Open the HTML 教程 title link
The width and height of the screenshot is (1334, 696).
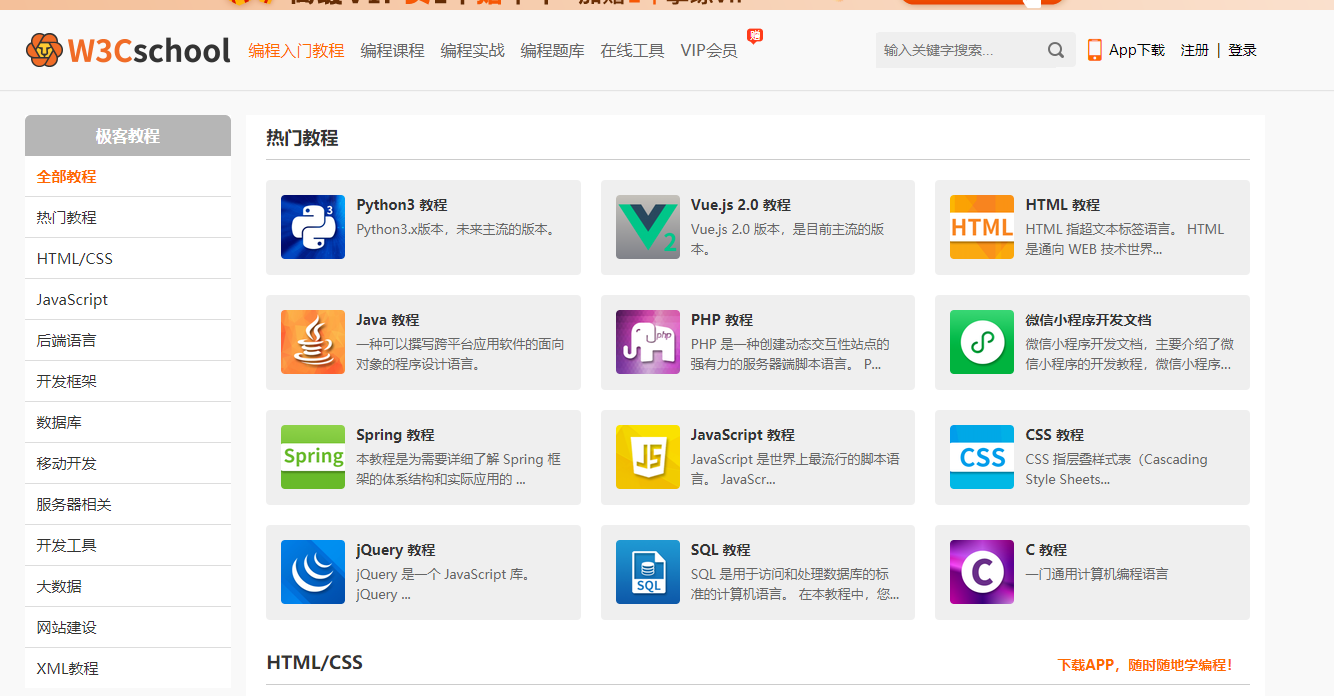[1063, 205]
